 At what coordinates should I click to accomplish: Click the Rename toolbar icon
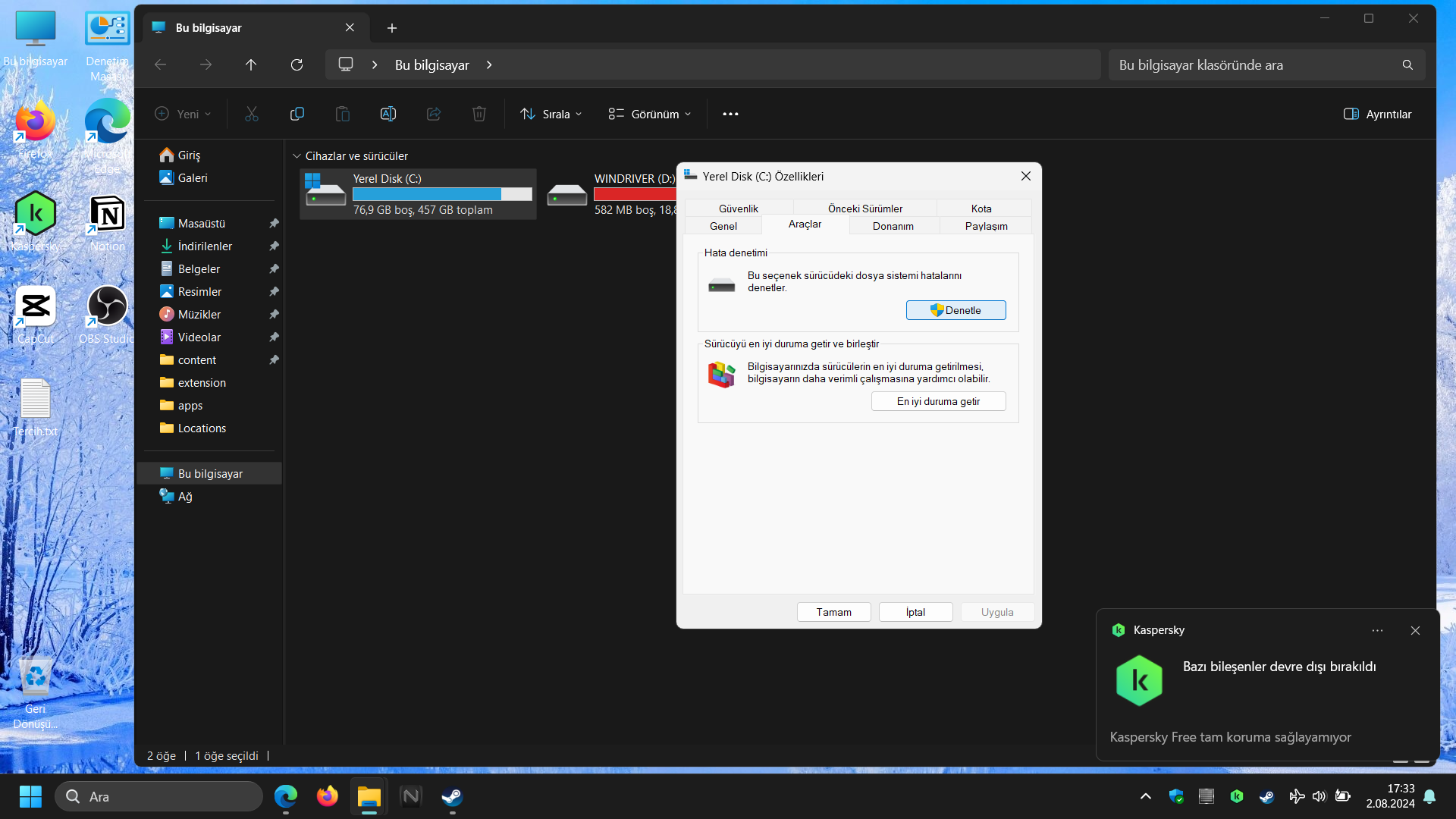point(388,114)
